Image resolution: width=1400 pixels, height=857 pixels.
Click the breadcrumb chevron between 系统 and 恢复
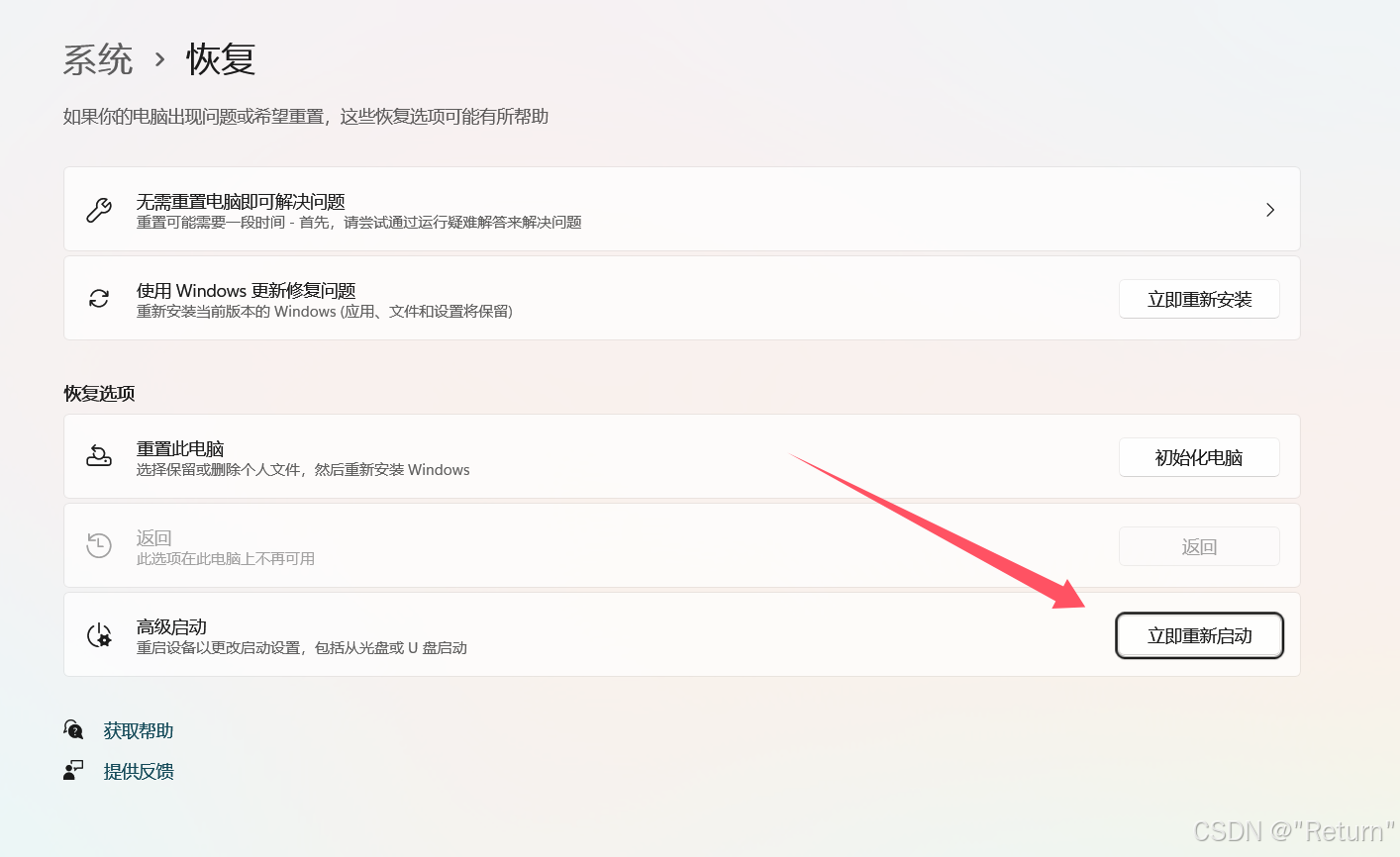click(x=159, y=60)
